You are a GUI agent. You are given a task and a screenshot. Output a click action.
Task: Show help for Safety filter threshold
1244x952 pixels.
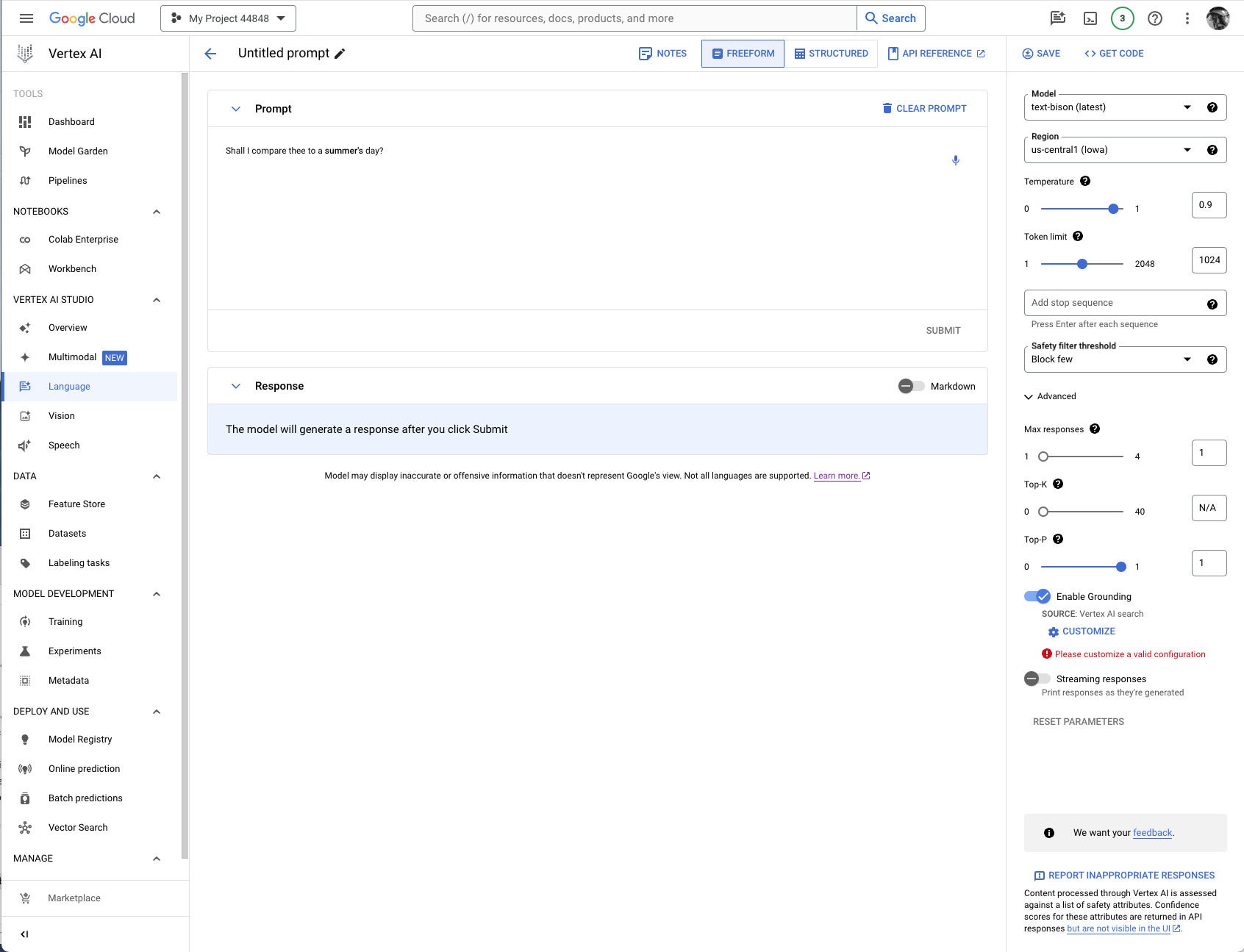click(x=1212, y=359)
